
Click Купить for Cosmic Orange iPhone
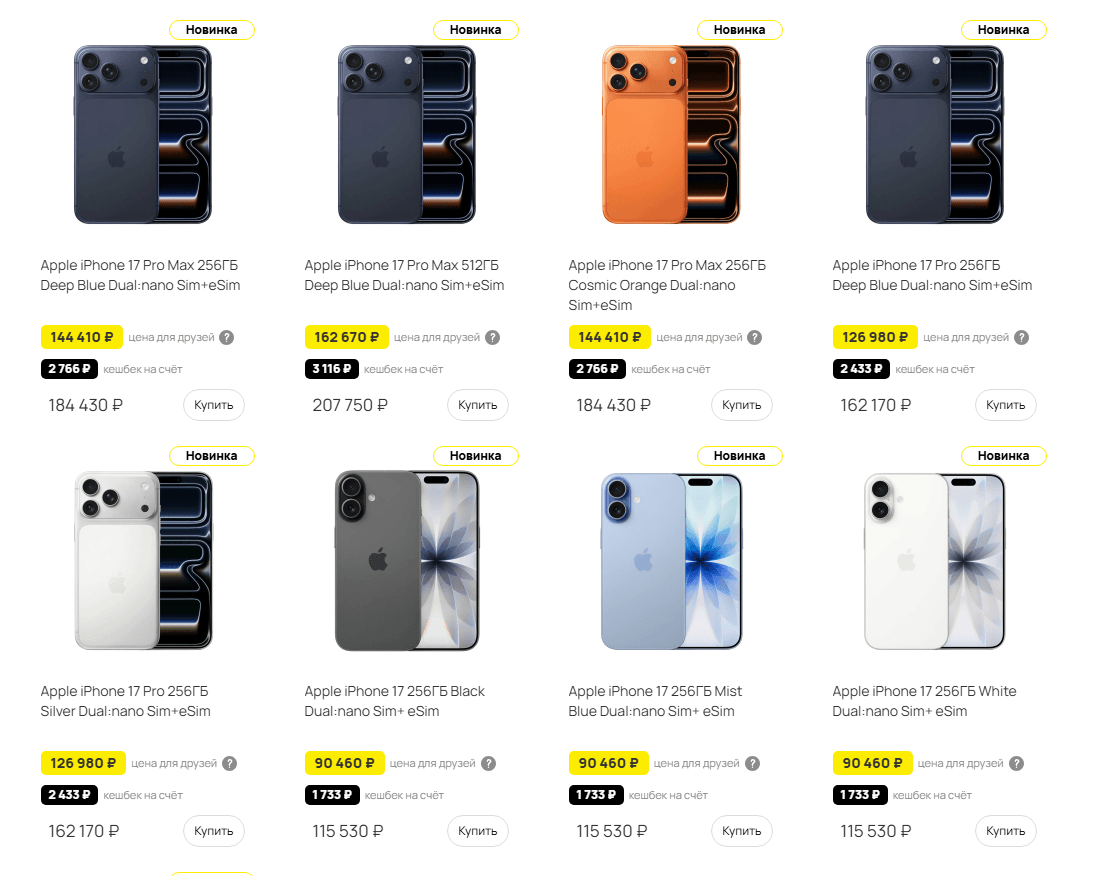click(741, 405)
